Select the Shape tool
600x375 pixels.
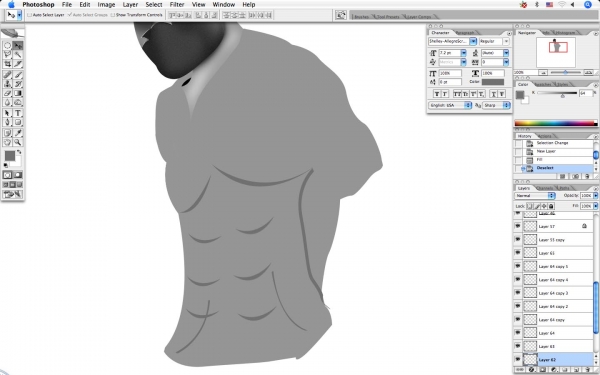pyautogui.click(x=18, y=122)
